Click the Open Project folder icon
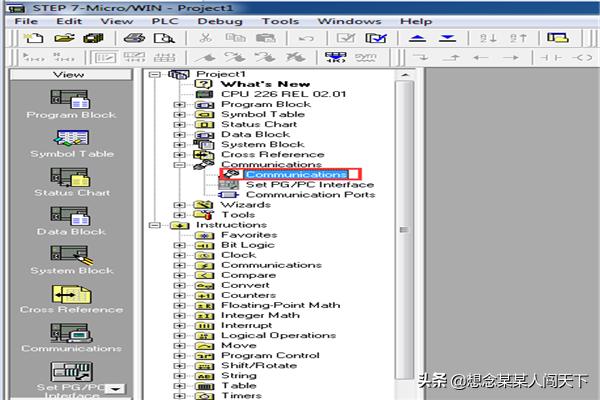Image resolution: width=600 pixels, height=400 pixels. (64, 38)
